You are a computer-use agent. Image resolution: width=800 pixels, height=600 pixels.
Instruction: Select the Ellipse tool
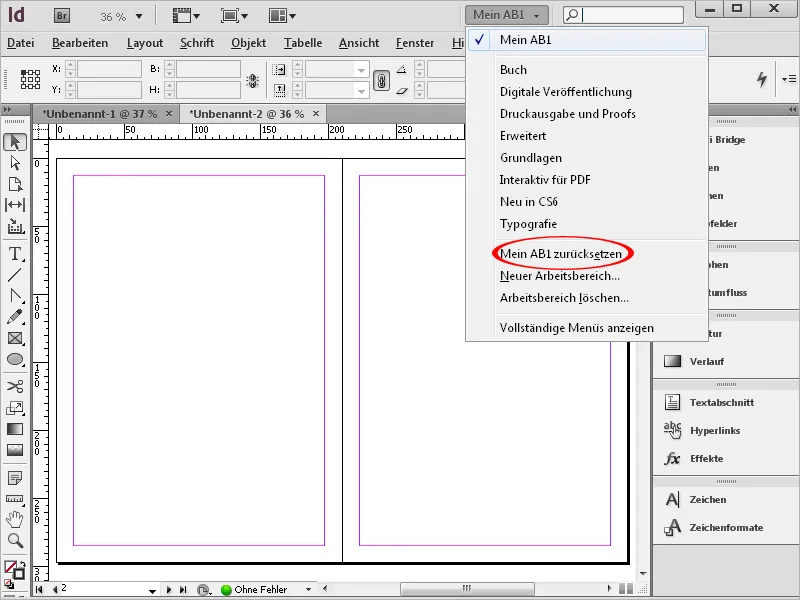(15, 359)
